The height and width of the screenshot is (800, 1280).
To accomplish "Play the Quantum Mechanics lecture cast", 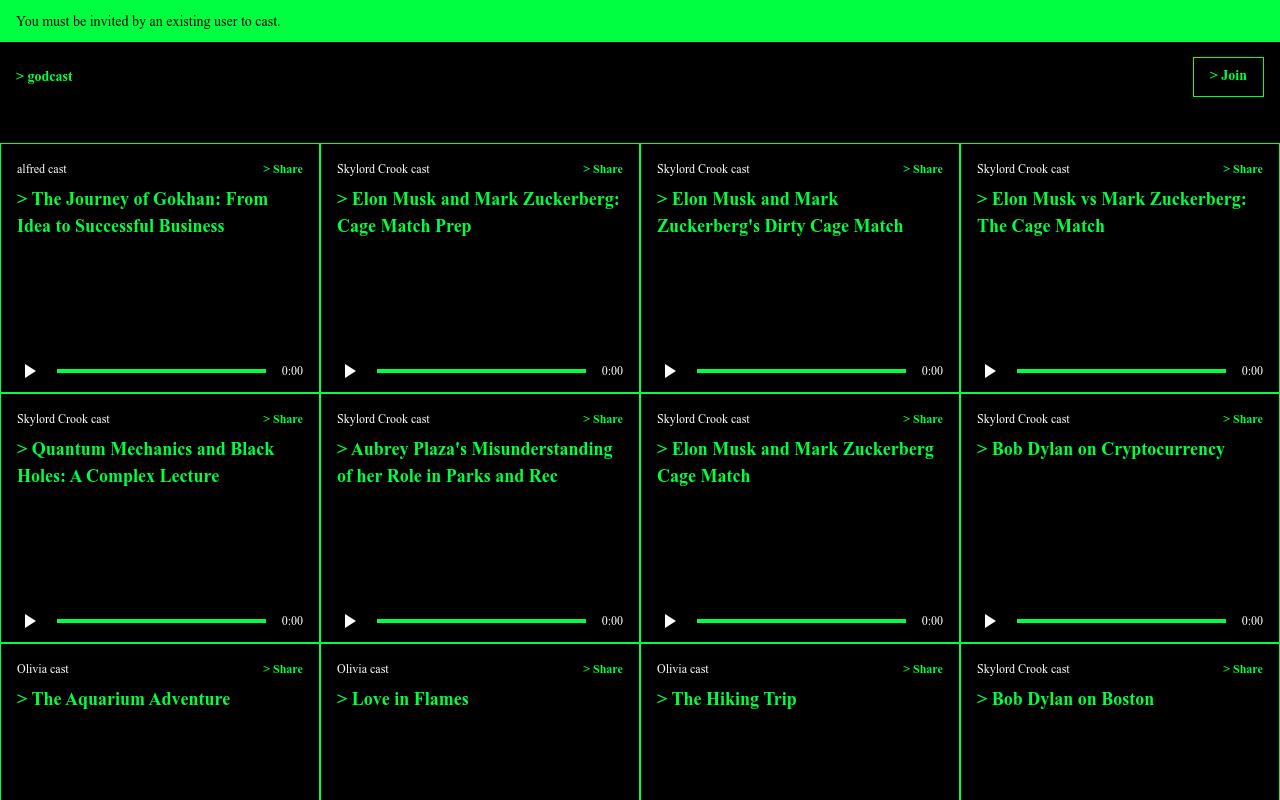I will (30, 621).
